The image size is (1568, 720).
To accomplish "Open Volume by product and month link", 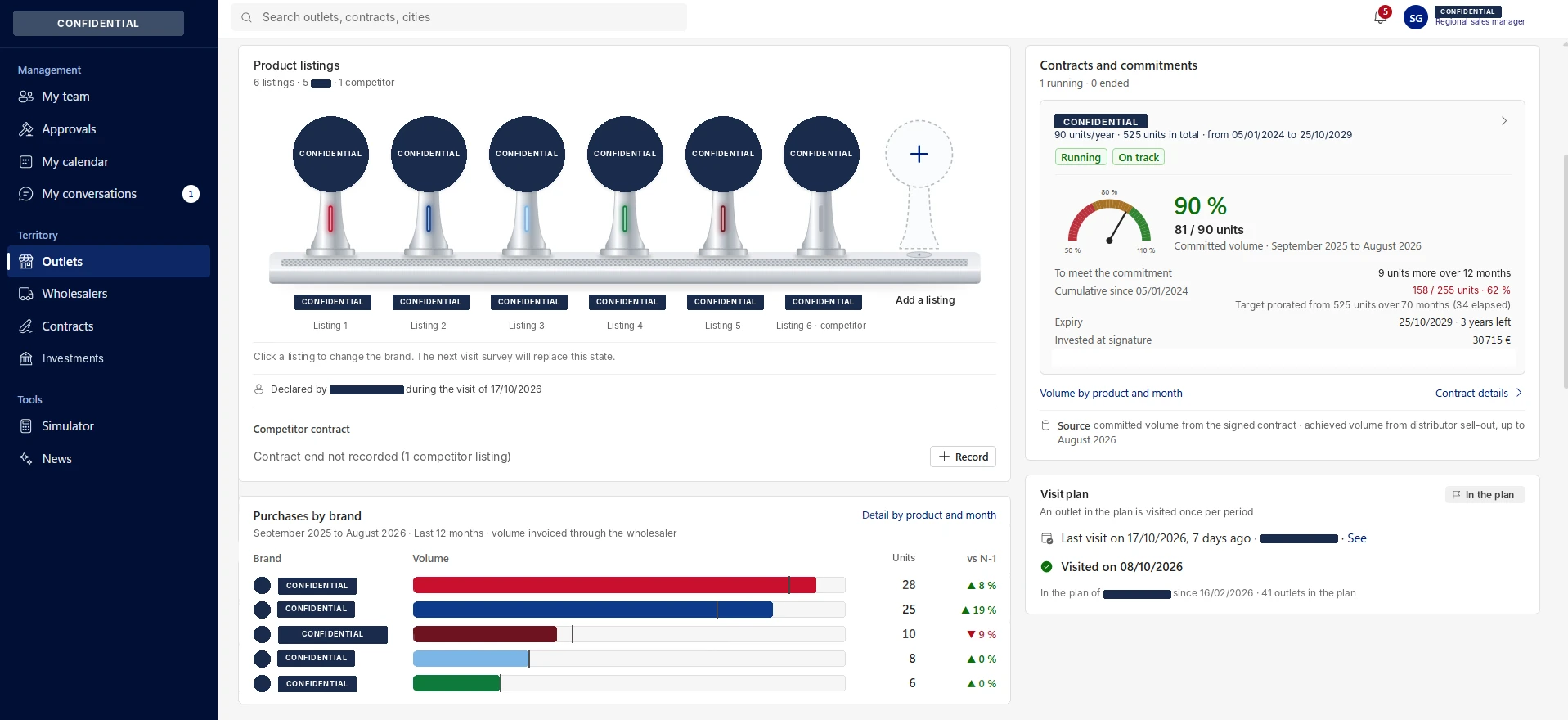I will coord(1111,394).
